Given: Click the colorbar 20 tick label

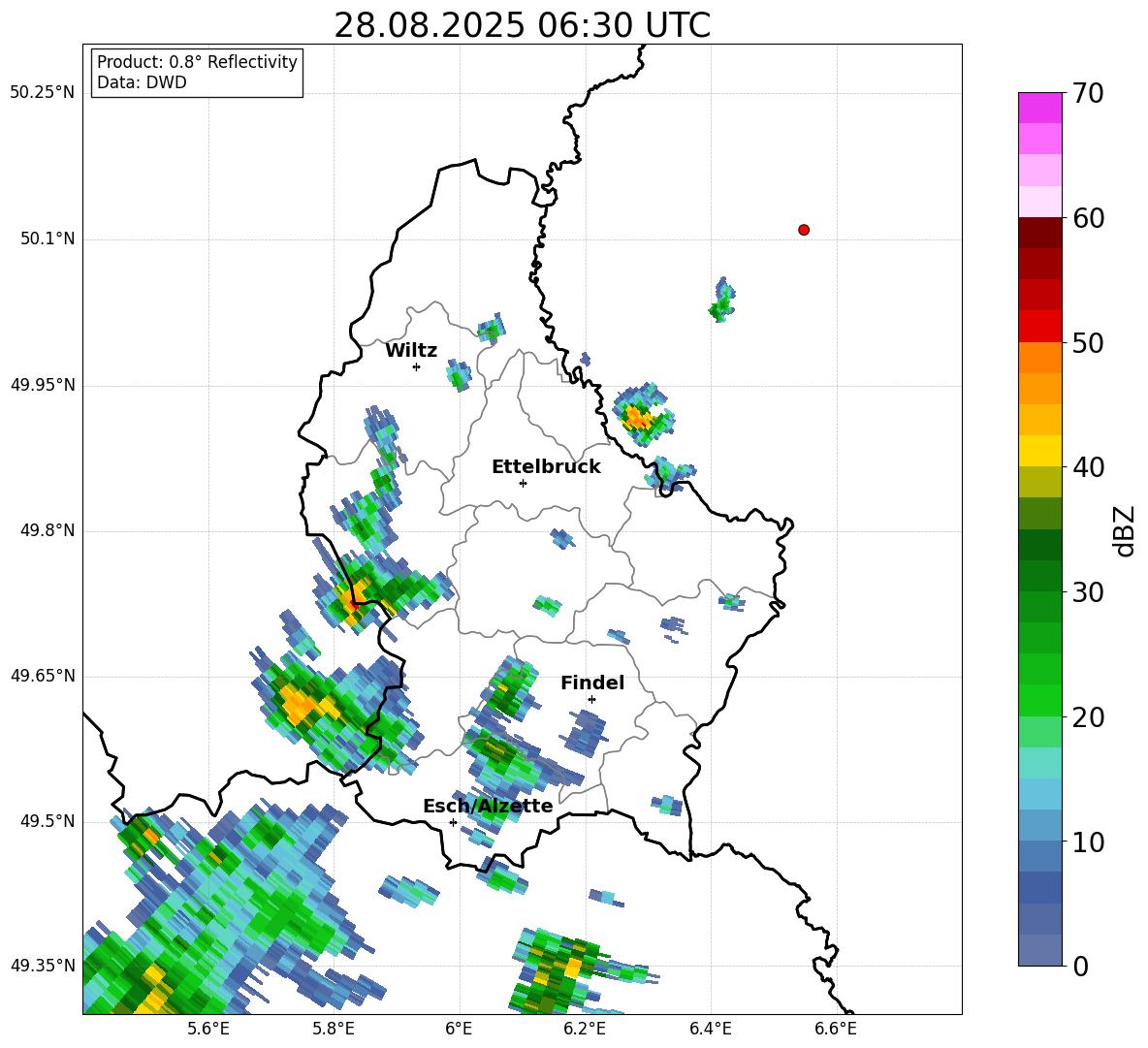Looking at the screenshot, I should [x=1088, y=717].
